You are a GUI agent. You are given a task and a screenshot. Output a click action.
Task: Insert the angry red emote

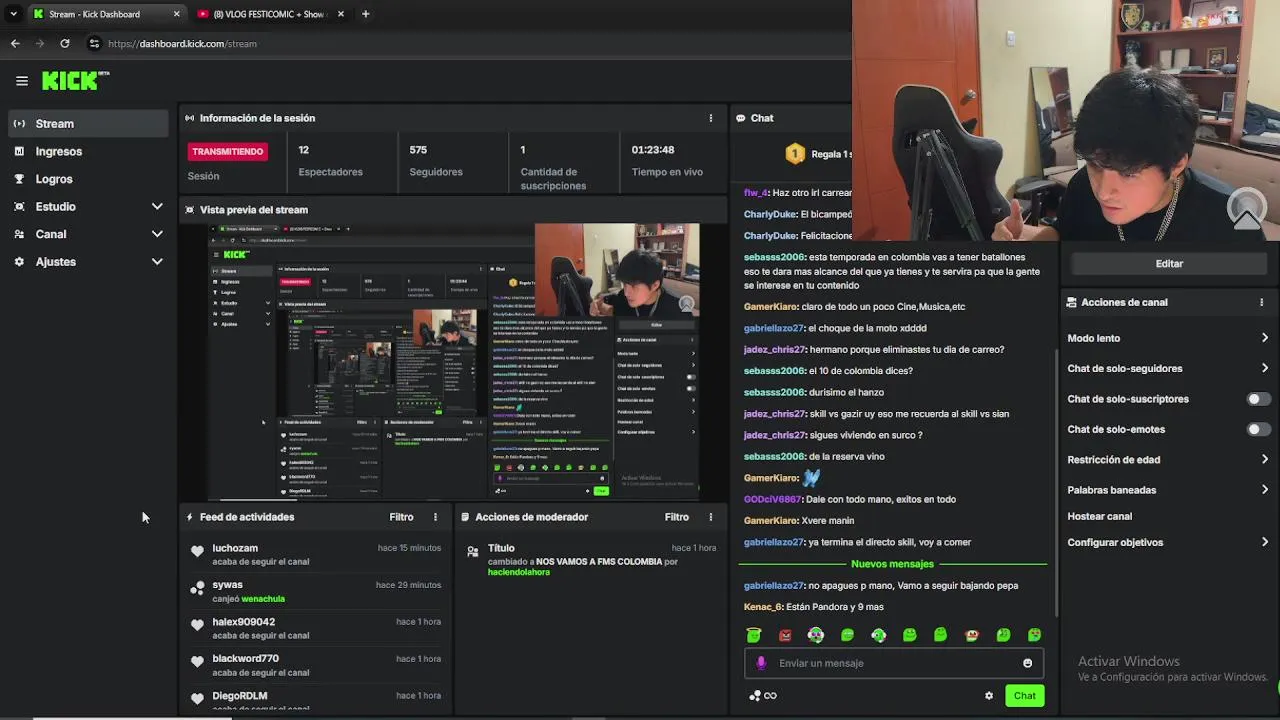point(785,635)
